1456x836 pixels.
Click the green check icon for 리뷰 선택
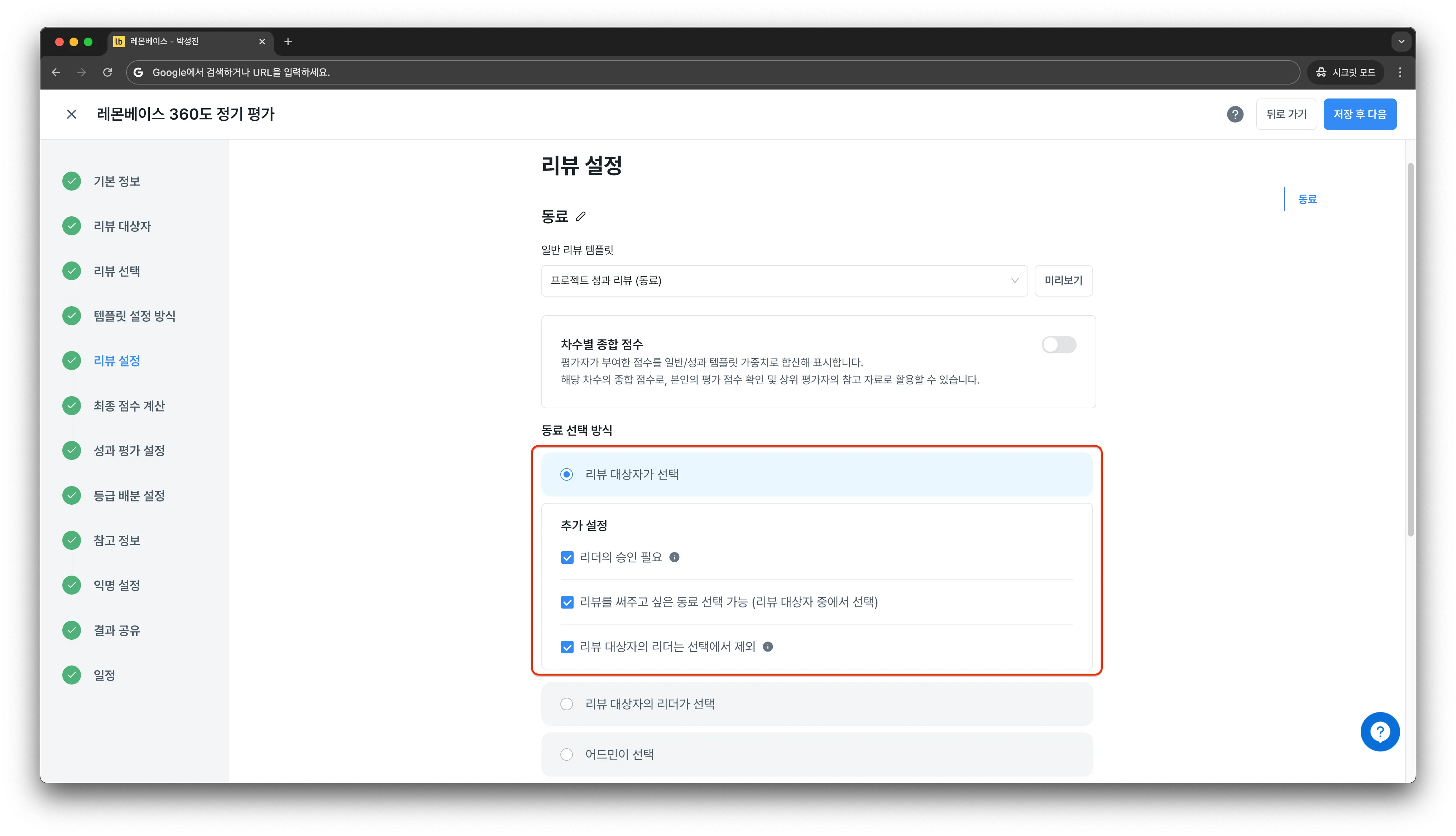click(x=71, y=270)
